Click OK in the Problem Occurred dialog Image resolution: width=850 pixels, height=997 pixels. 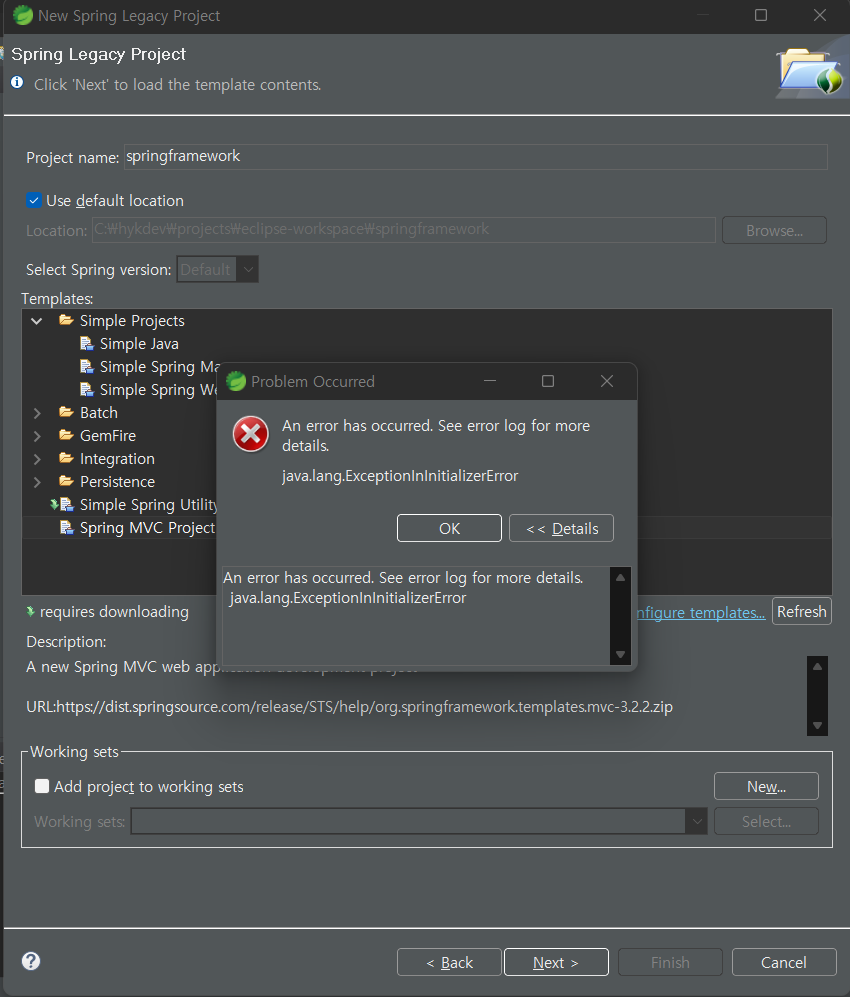coord(449,528)
